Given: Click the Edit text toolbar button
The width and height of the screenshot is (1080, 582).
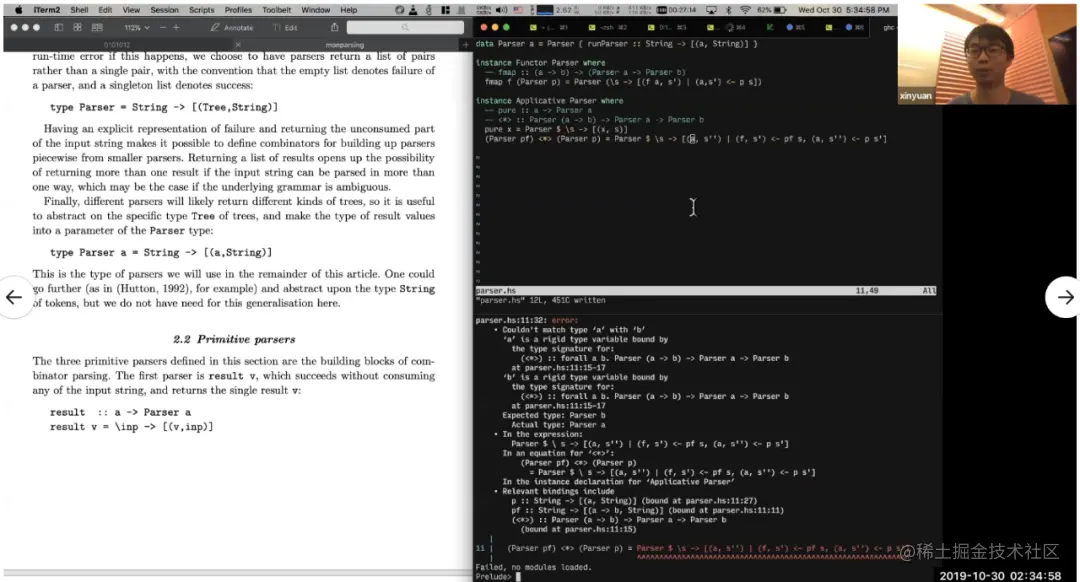Looking at the screenshot, I should click(x=285, y=28).
